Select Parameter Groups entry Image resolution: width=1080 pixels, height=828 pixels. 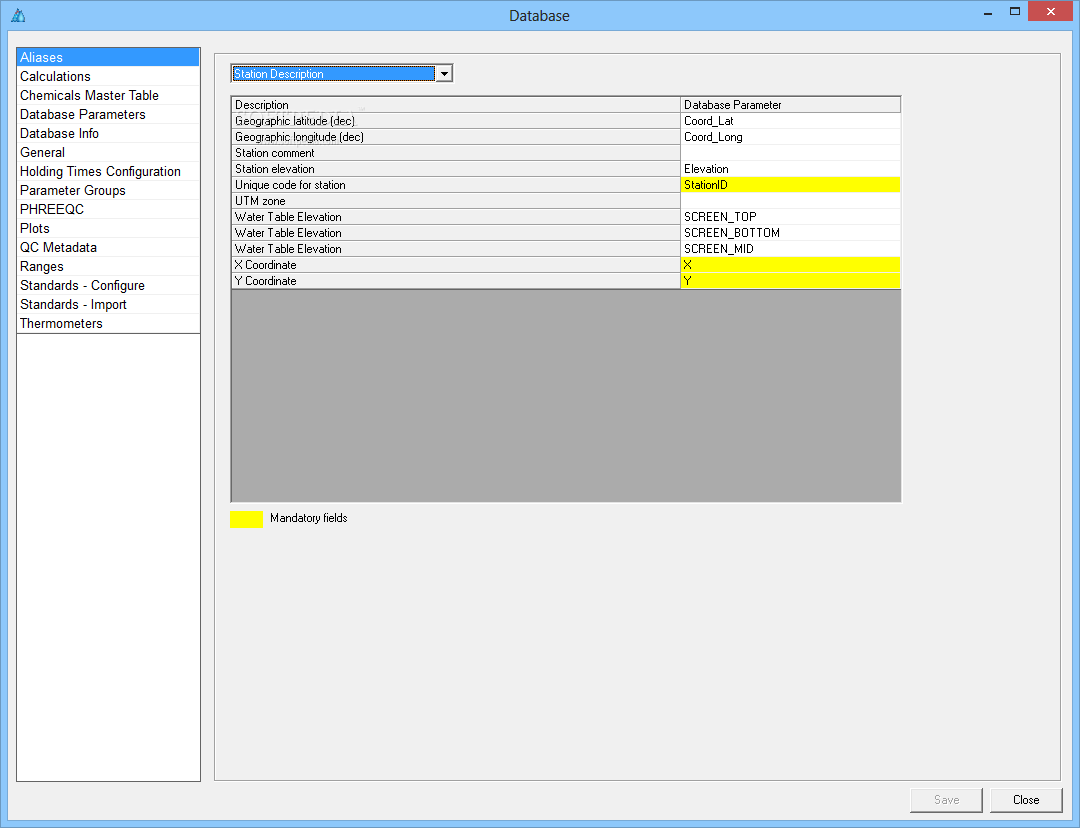click(x=108, y=190)
